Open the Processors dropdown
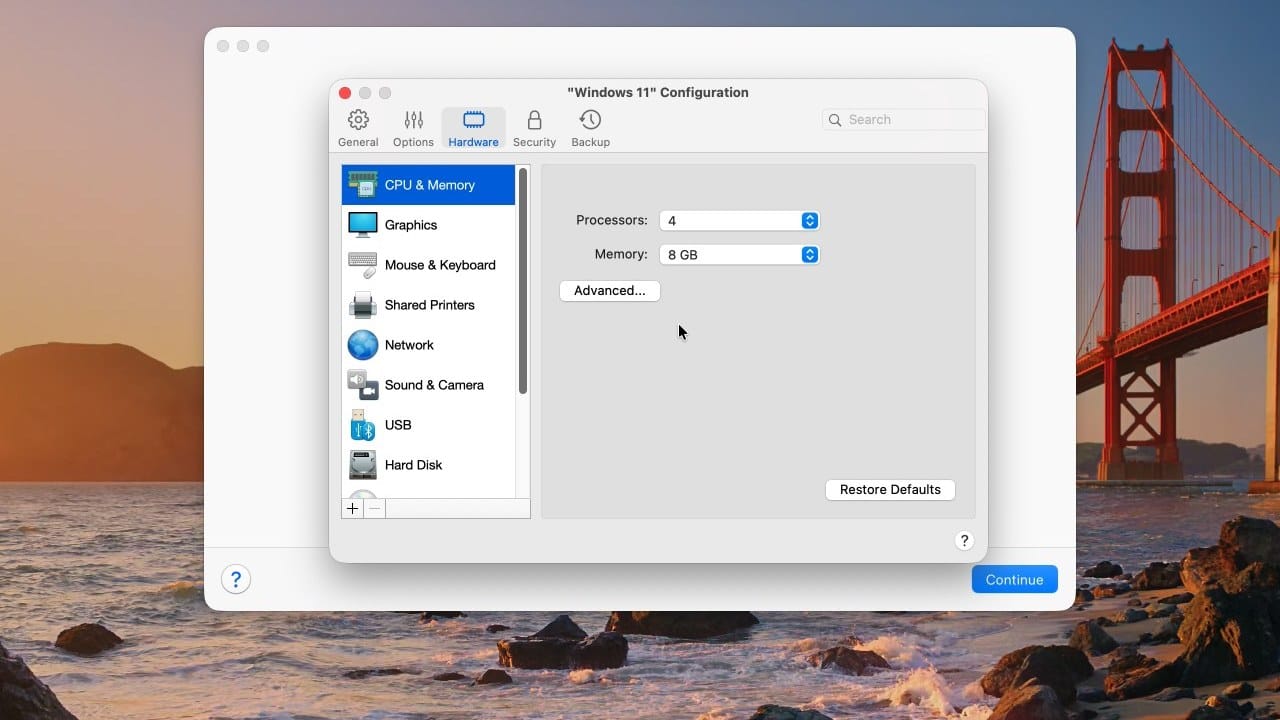1280x720 pixels. pyautogui.click(x=739, y=221)
